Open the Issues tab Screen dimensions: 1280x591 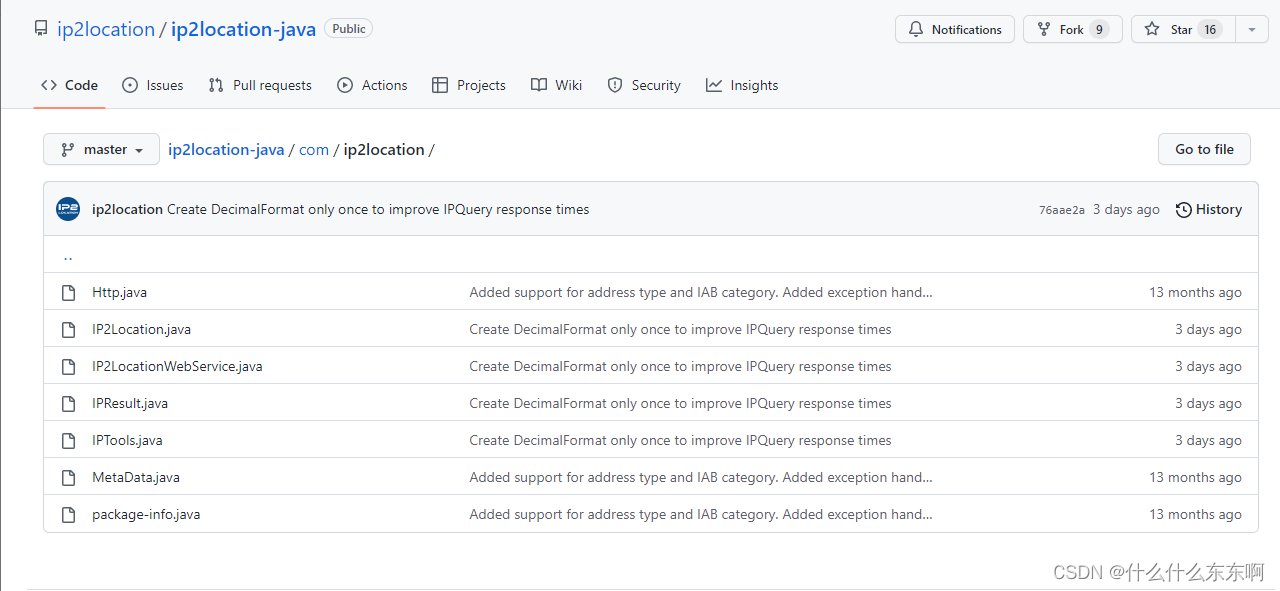[x=153, y=86]
